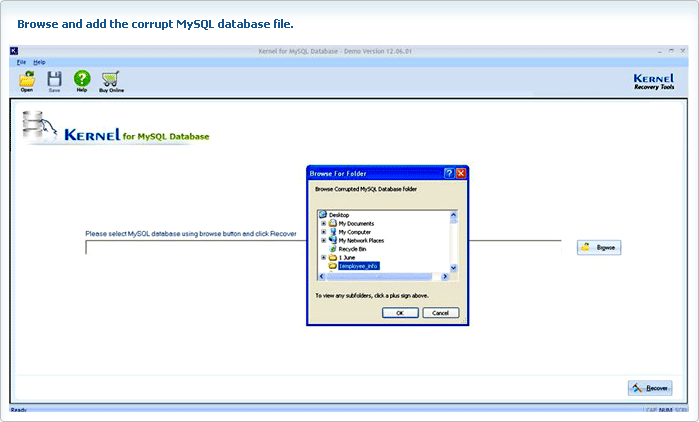Select My Network Places entry
The image size is (699, 422).
(356, 240)
